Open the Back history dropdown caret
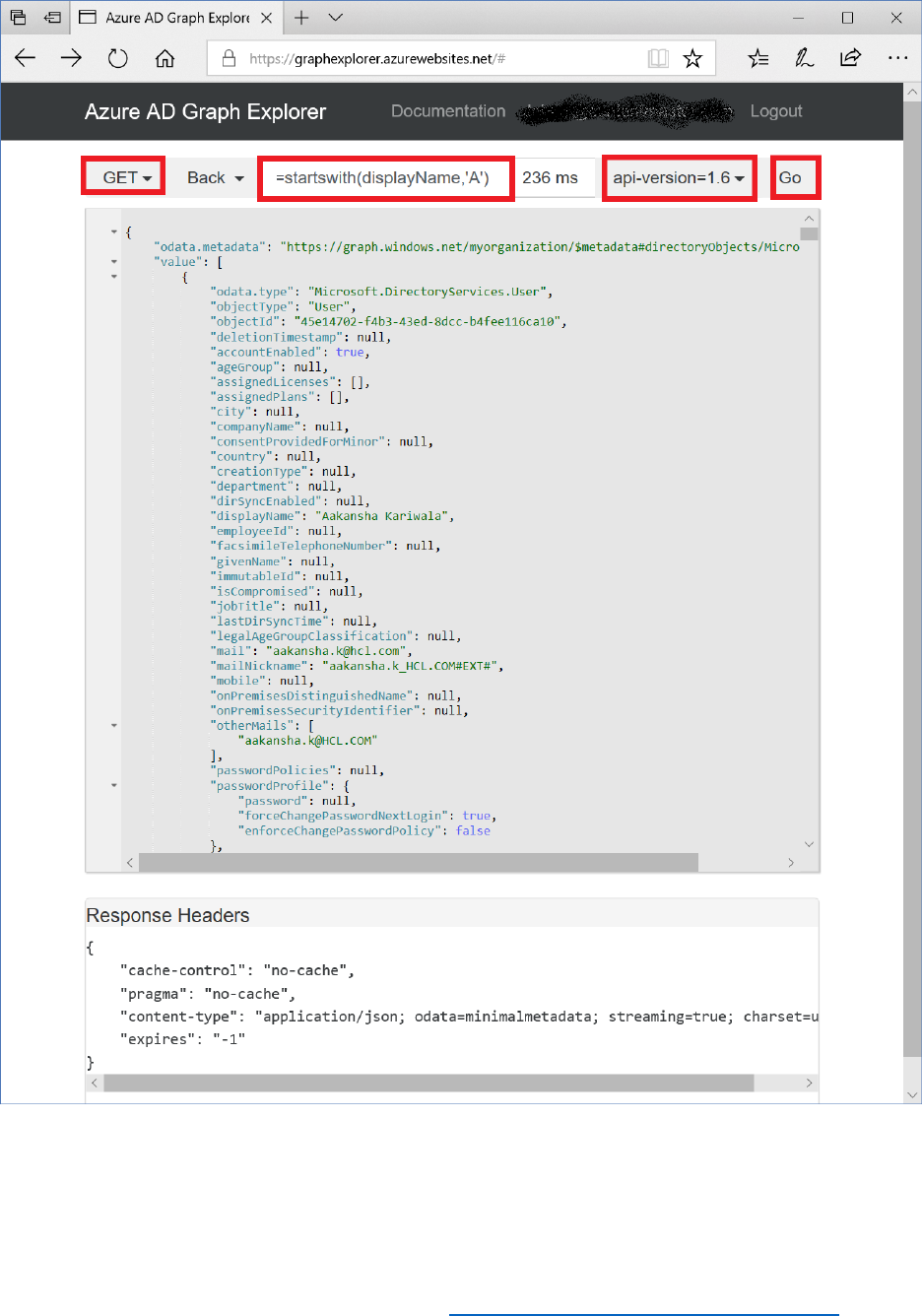922x1316 pixels. pyautogui.click(x=239, y=178)
